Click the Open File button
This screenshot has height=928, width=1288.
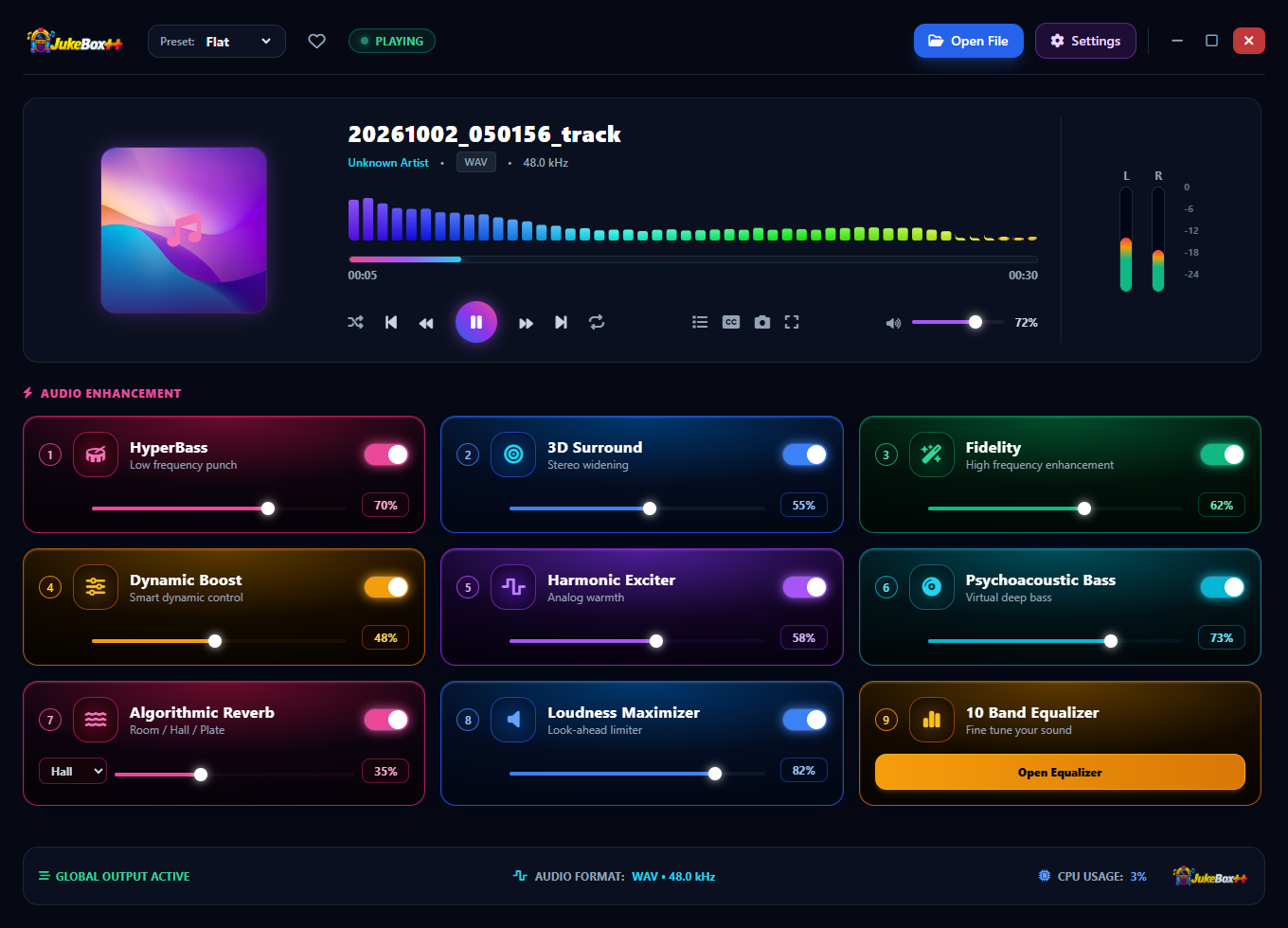click(969, 41)
